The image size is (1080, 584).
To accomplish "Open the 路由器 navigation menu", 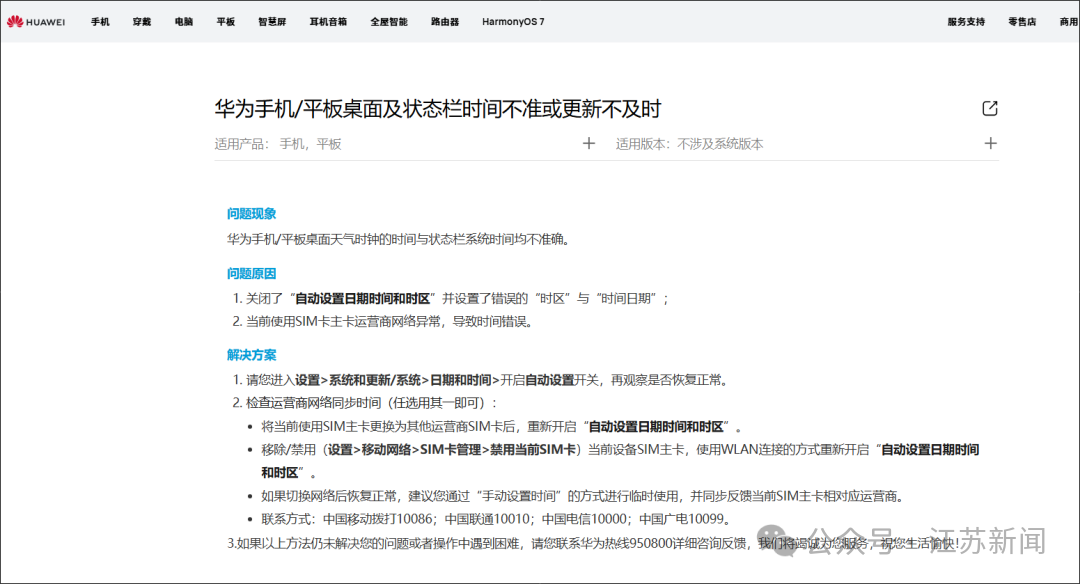I will (x=445, y=21).
